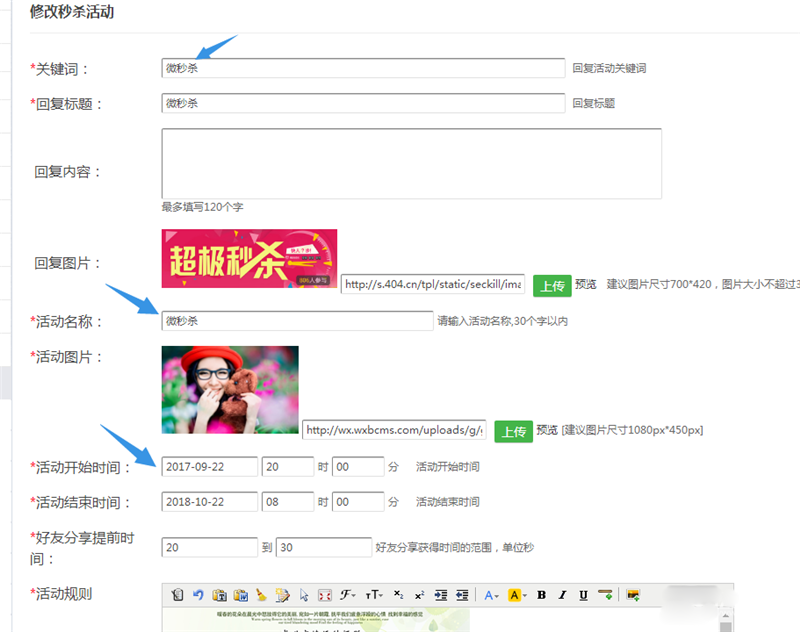The image size is (800, 632).
Task: Click the 关键词 input field showing 微秒杀
Action: click(360, 68)
